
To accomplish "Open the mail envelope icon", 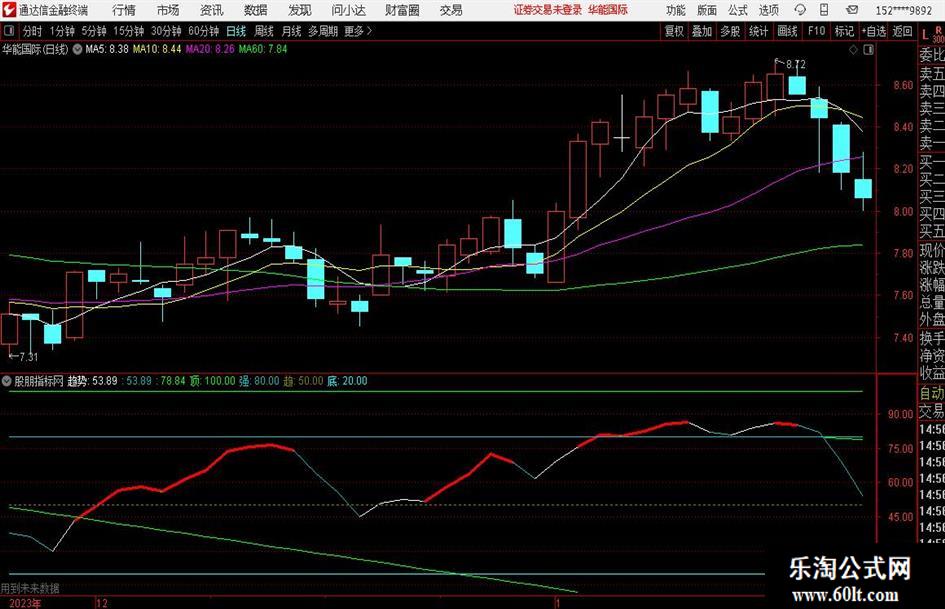I will point(852,10).
